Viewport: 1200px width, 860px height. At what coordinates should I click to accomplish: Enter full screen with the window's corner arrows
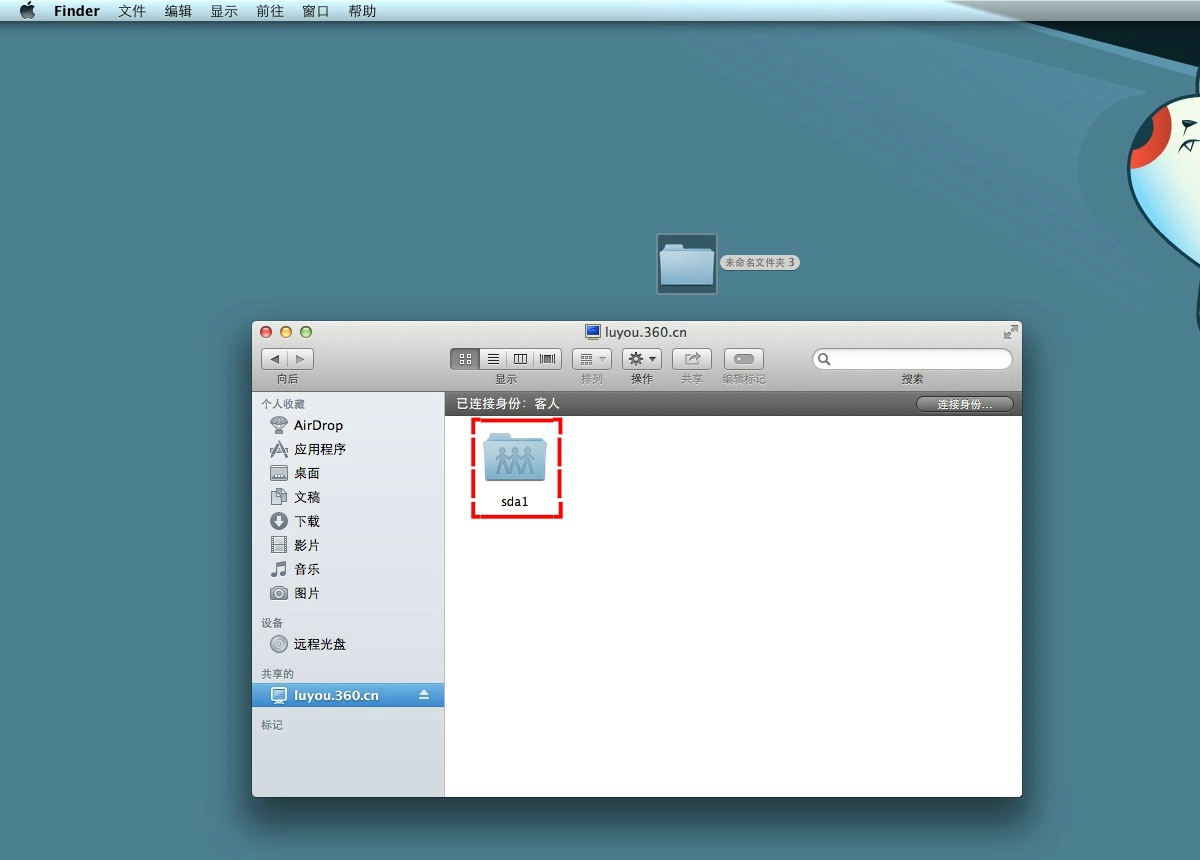1010,331
